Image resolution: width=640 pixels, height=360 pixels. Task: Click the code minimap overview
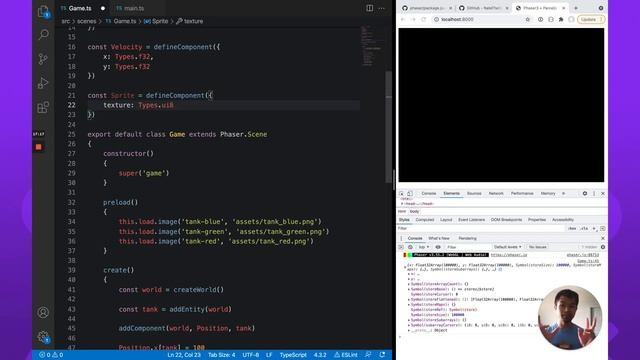(372, 46)
